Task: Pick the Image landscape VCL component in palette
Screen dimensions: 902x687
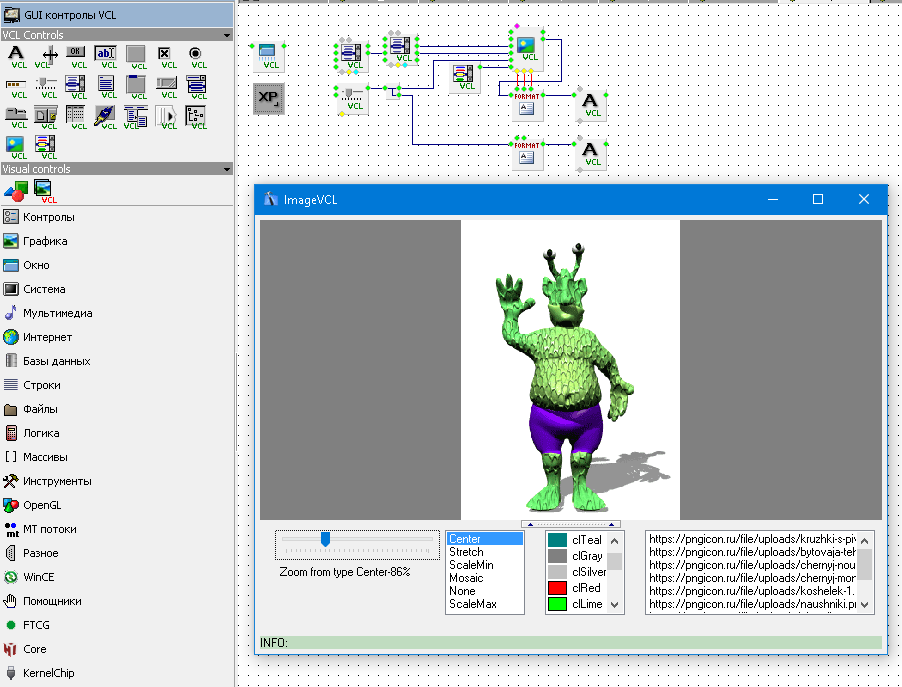Action: tap(16, 147)
